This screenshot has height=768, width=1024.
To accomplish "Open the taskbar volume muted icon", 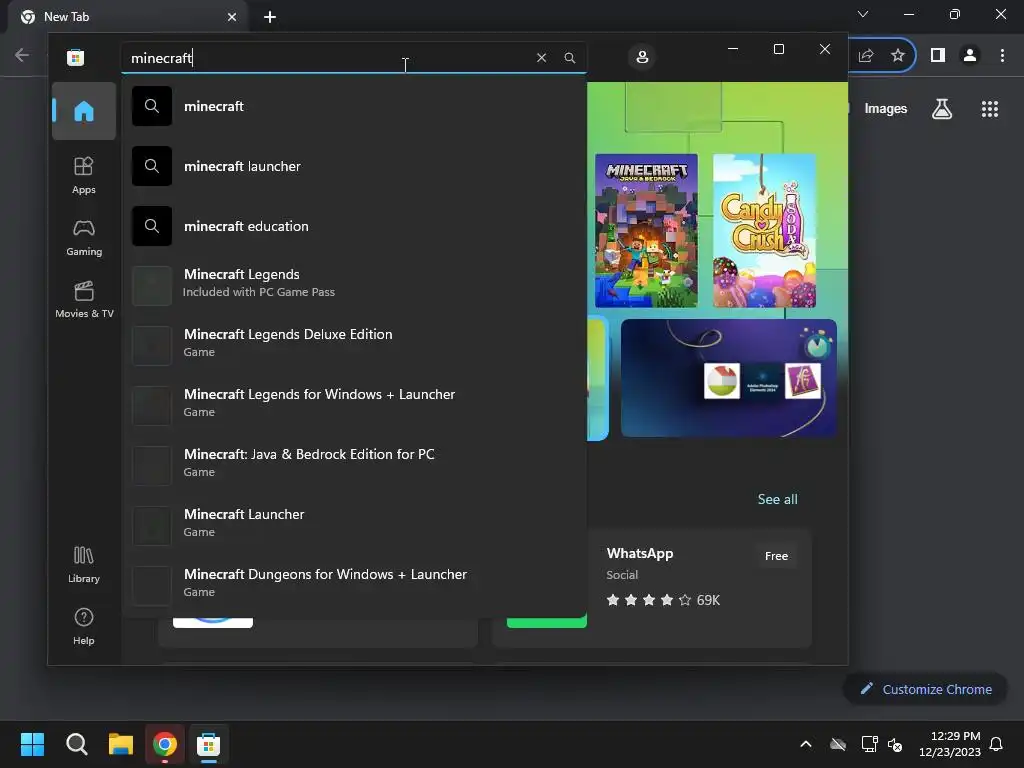I will (895, 744).
